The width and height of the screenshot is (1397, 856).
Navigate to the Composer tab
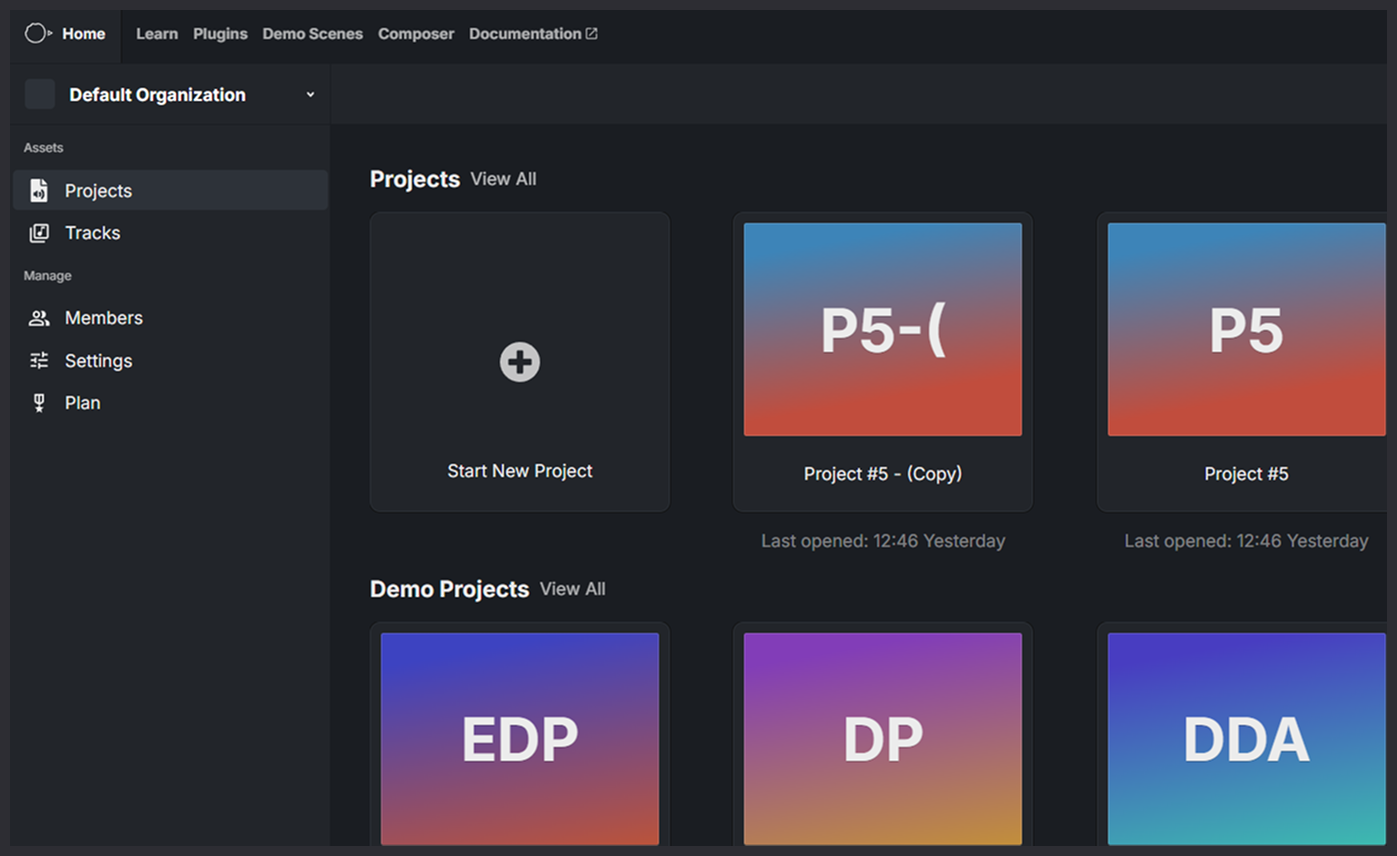[x=416, y=33]
